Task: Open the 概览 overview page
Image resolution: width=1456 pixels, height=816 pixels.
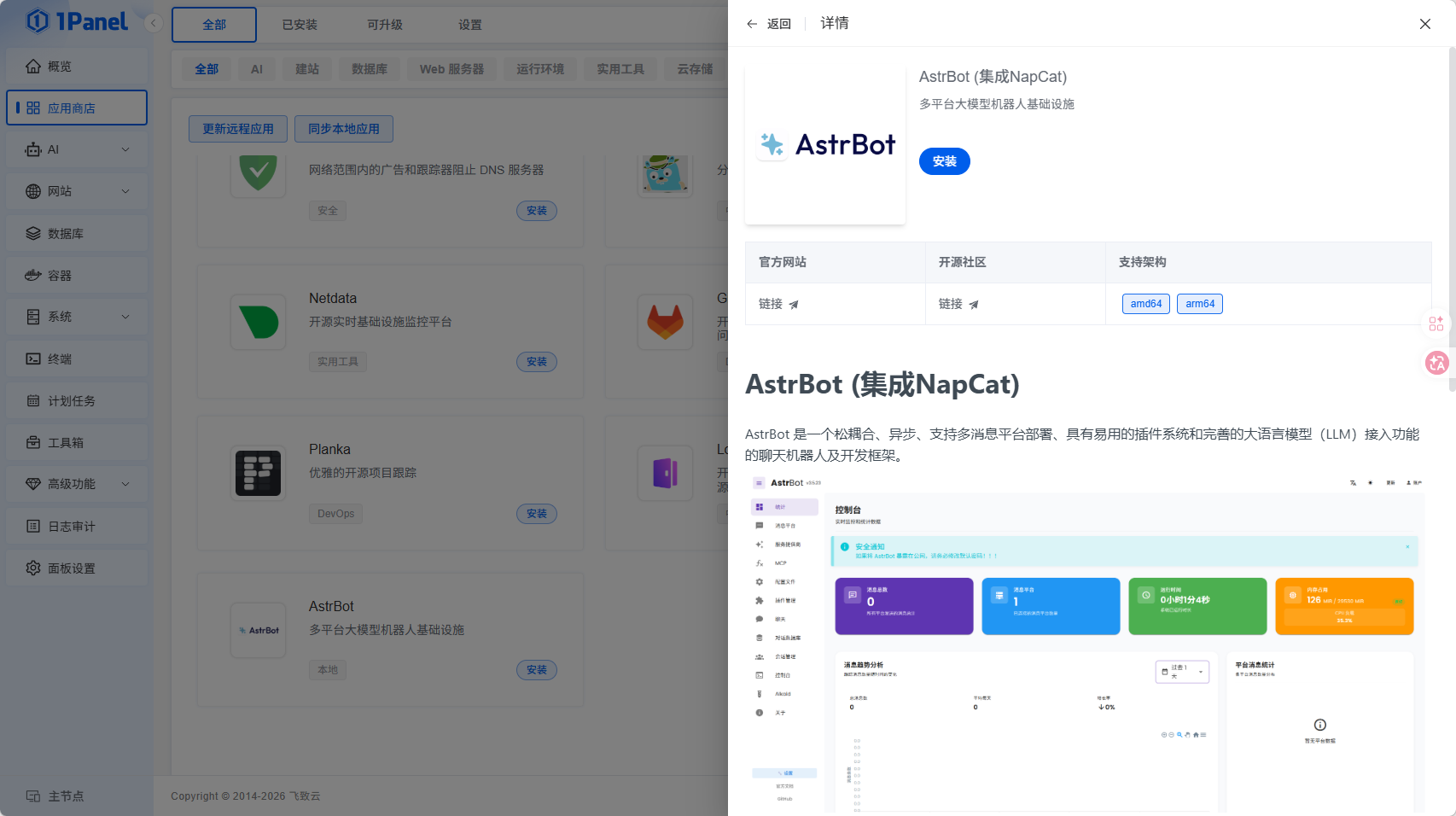Action: [77, 67]
